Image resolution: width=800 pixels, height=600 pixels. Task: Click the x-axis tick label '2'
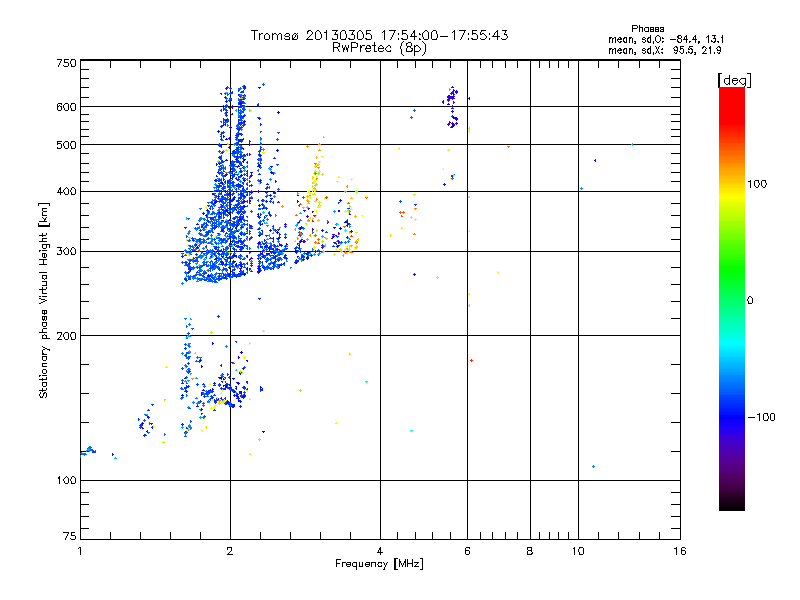[x=230, y=551]
